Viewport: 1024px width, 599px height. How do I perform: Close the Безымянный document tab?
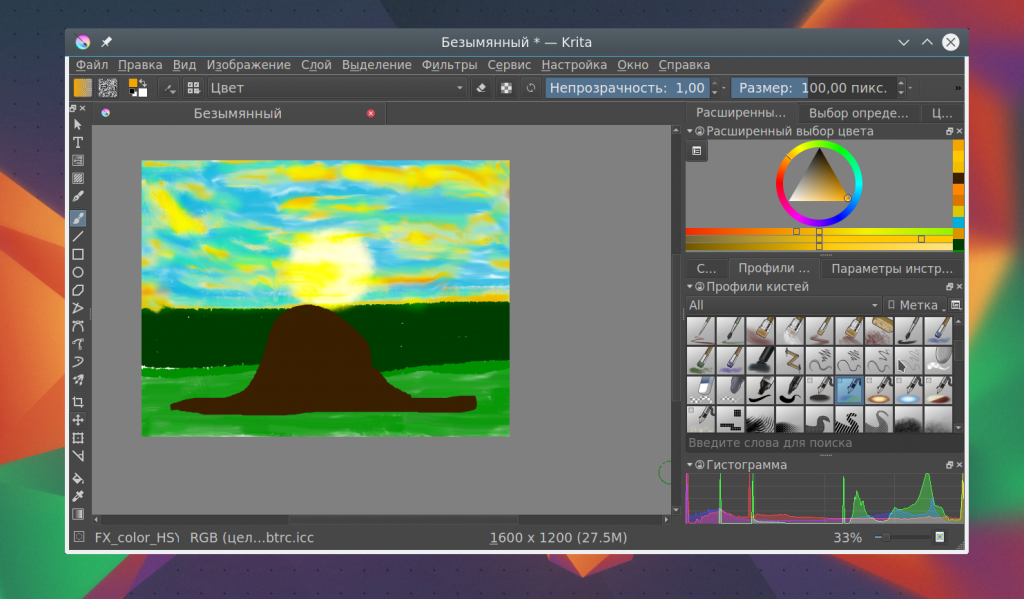click(x=371, y=113)
